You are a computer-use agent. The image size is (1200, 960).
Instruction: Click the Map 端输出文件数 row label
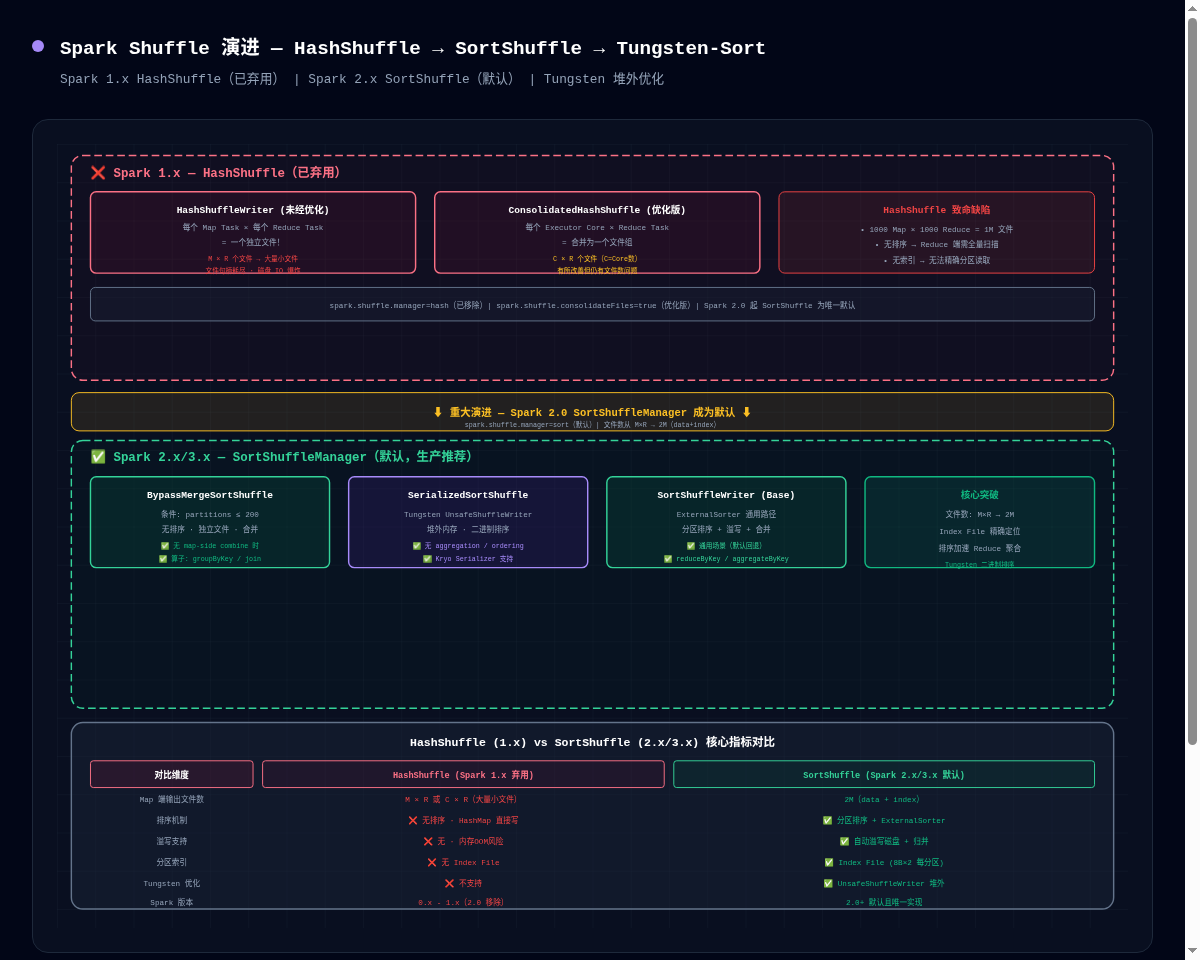tap(172, 800)
